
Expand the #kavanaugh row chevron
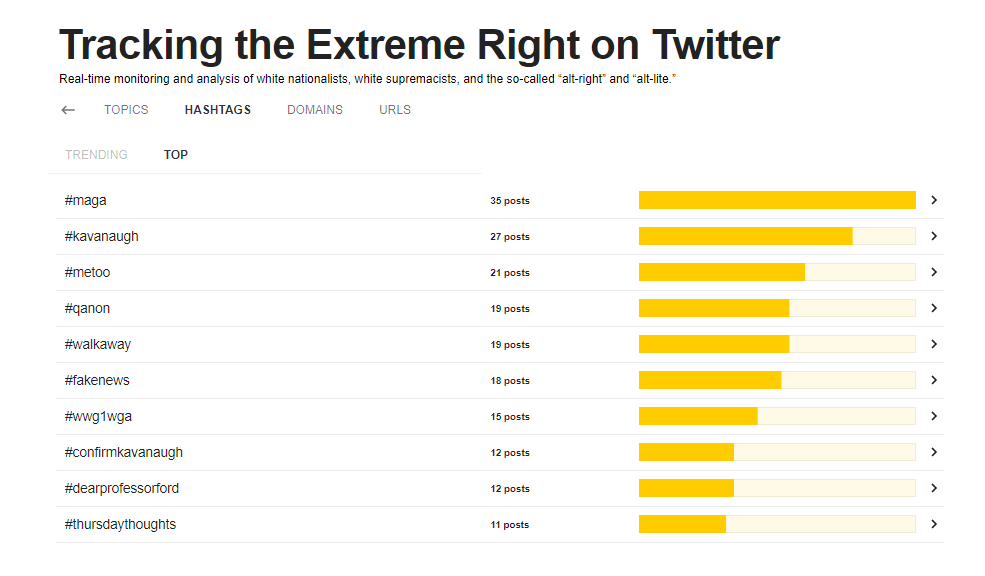point(934,236)
